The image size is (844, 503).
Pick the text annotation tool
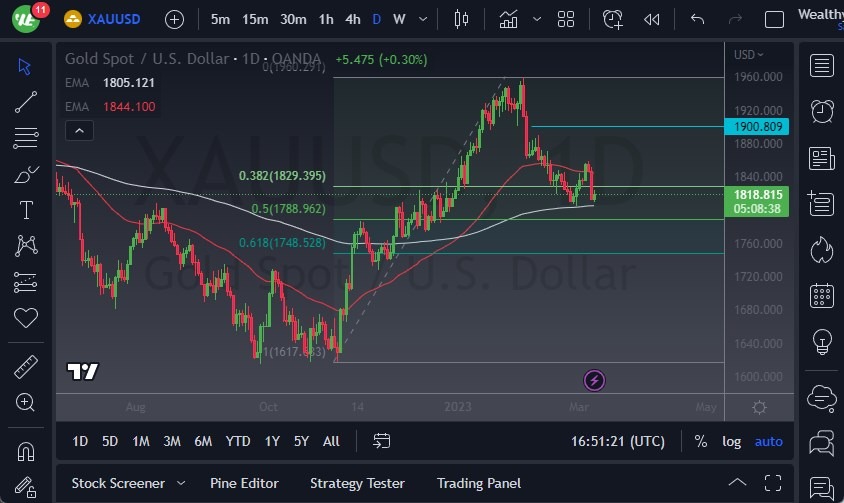(26, 210)
